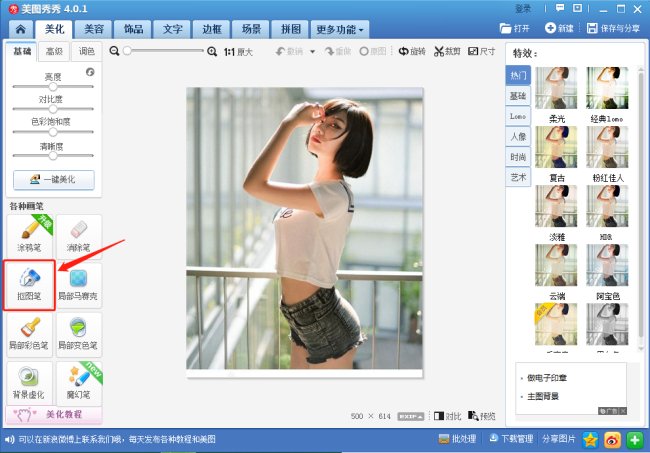Open the 做电子印章 link

coord(546,378)
